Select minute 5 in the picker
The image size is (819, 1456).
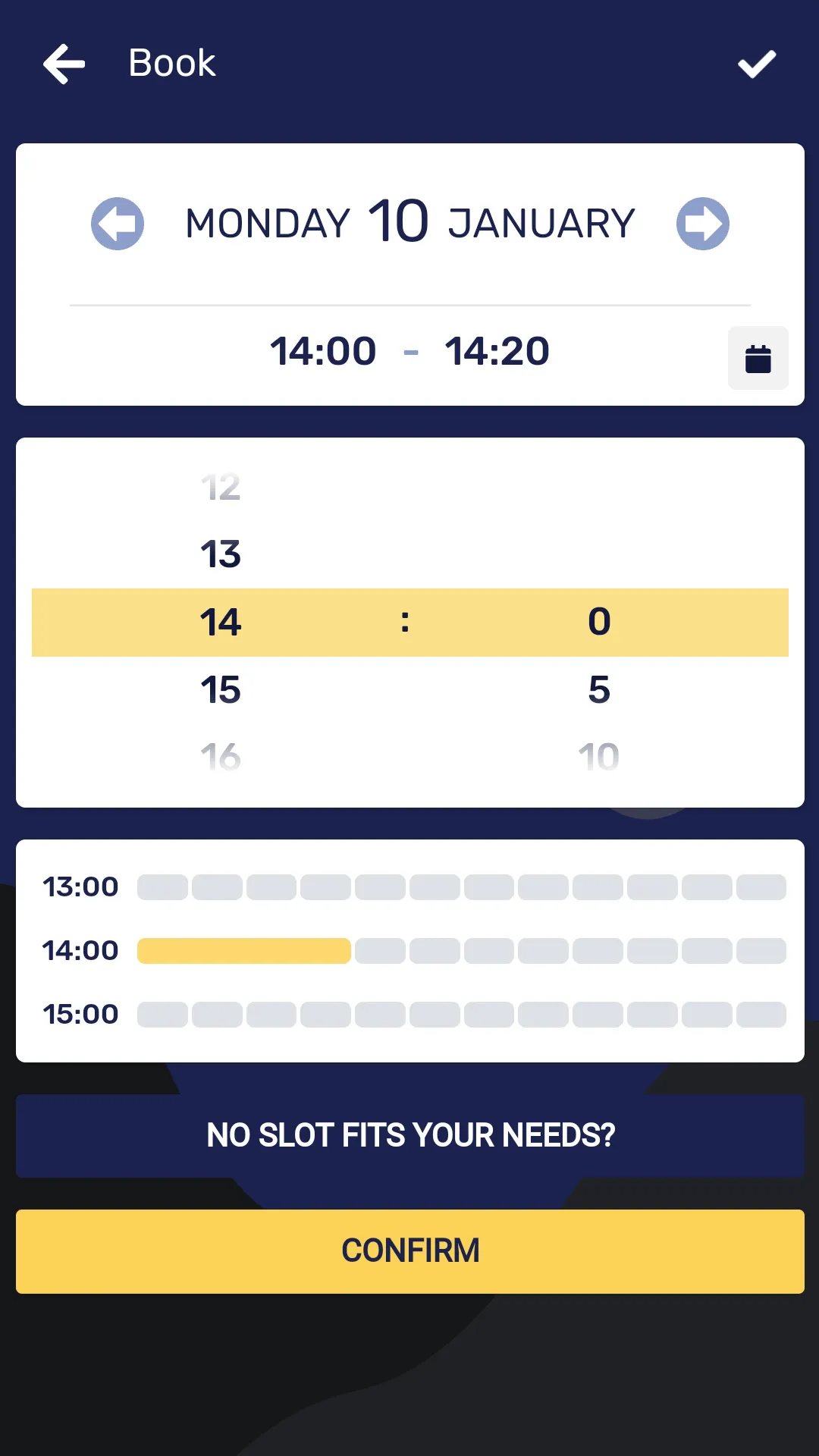[x=599, y=690]
